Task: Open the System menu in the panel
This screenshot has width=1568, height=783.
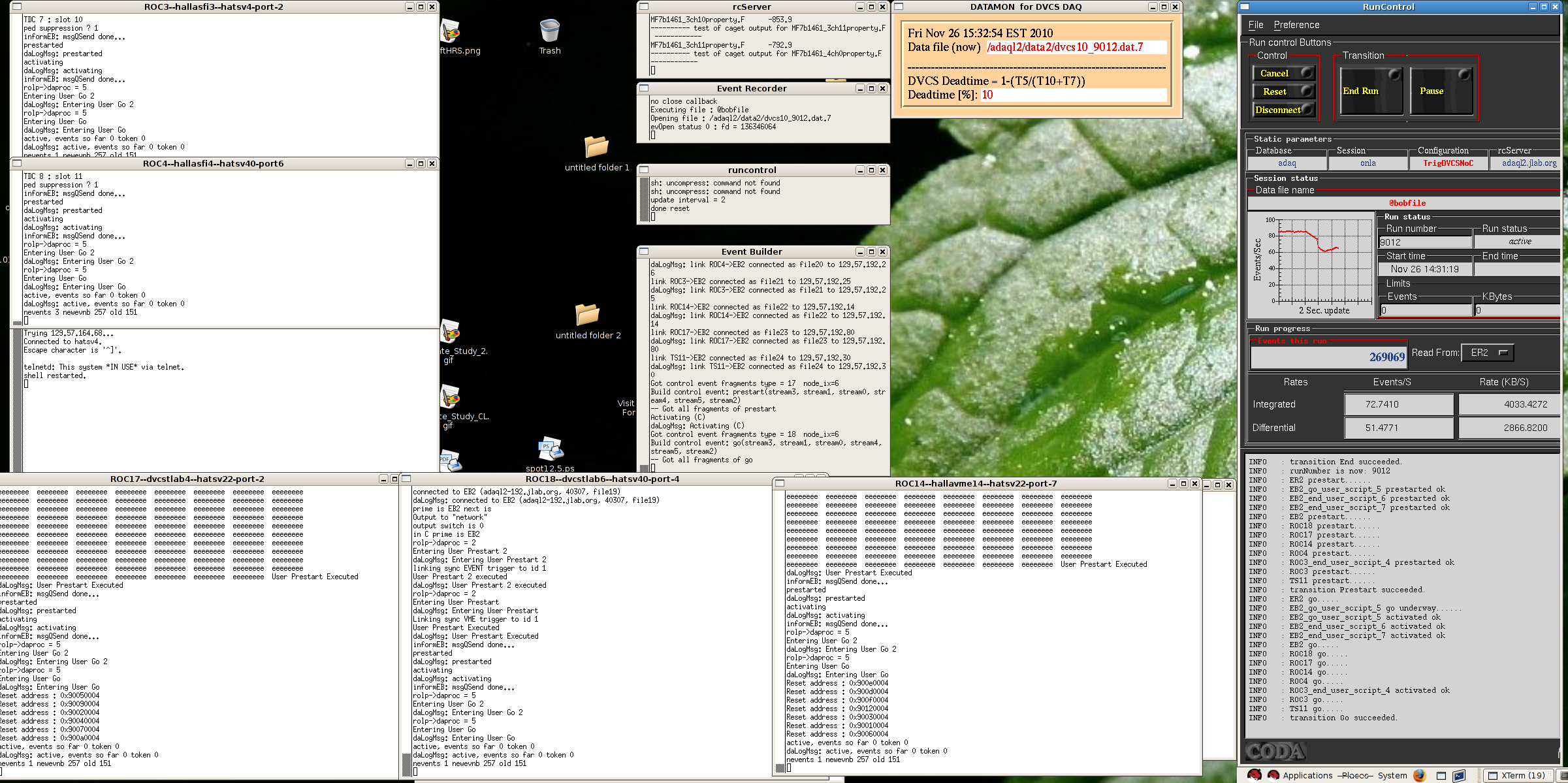Action: 1392,775
